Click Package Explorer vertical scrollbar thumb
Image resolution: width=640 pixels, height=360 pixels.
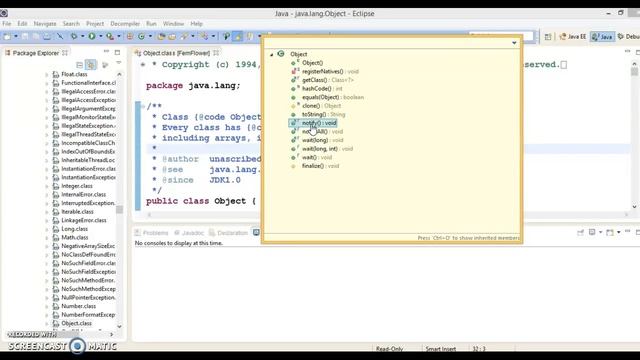pyautogui.click(x=119, y=209)
